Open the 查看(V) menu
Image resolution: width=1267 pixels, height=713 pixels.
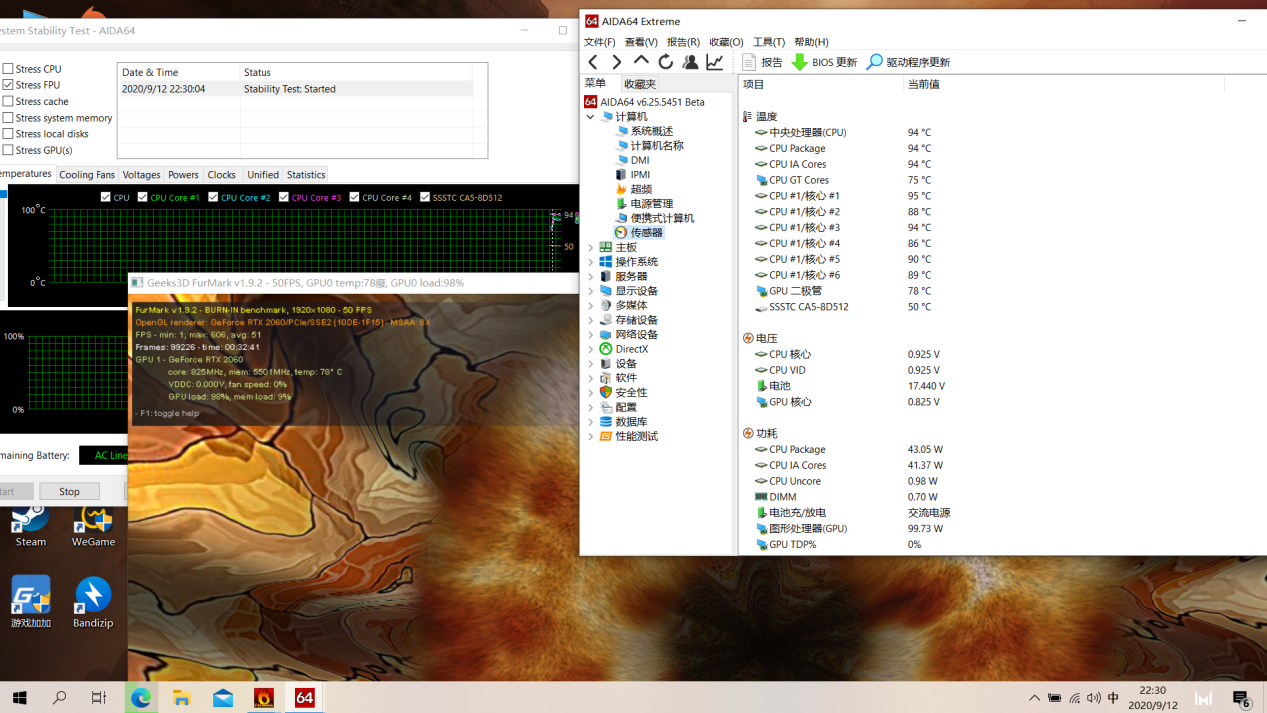(641, 42)
